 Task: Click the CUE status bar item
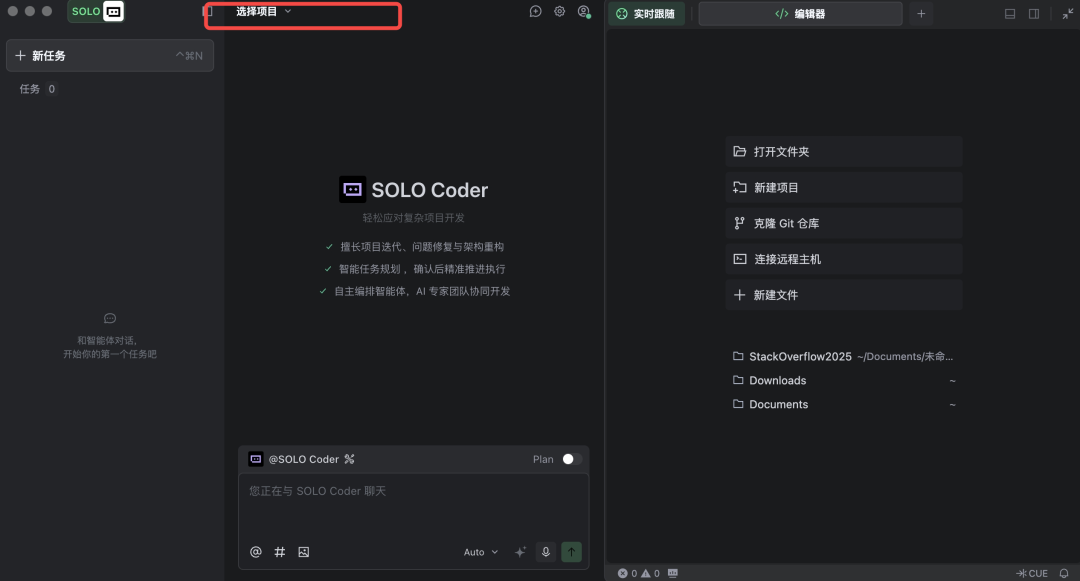coord(1032,573)
